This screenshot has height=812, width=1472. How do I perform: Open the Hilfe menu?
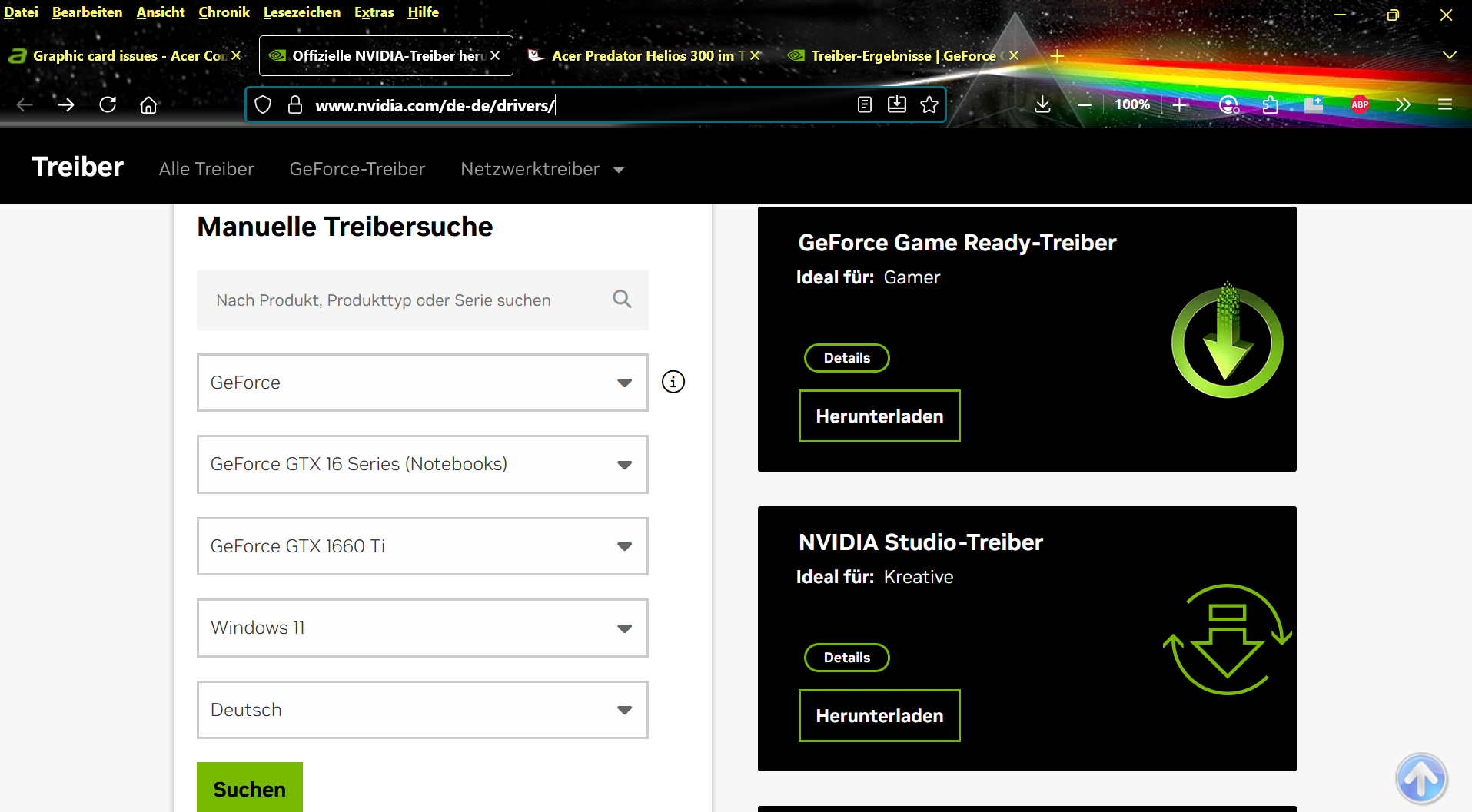pyautogui.click(x=423, y=12)
